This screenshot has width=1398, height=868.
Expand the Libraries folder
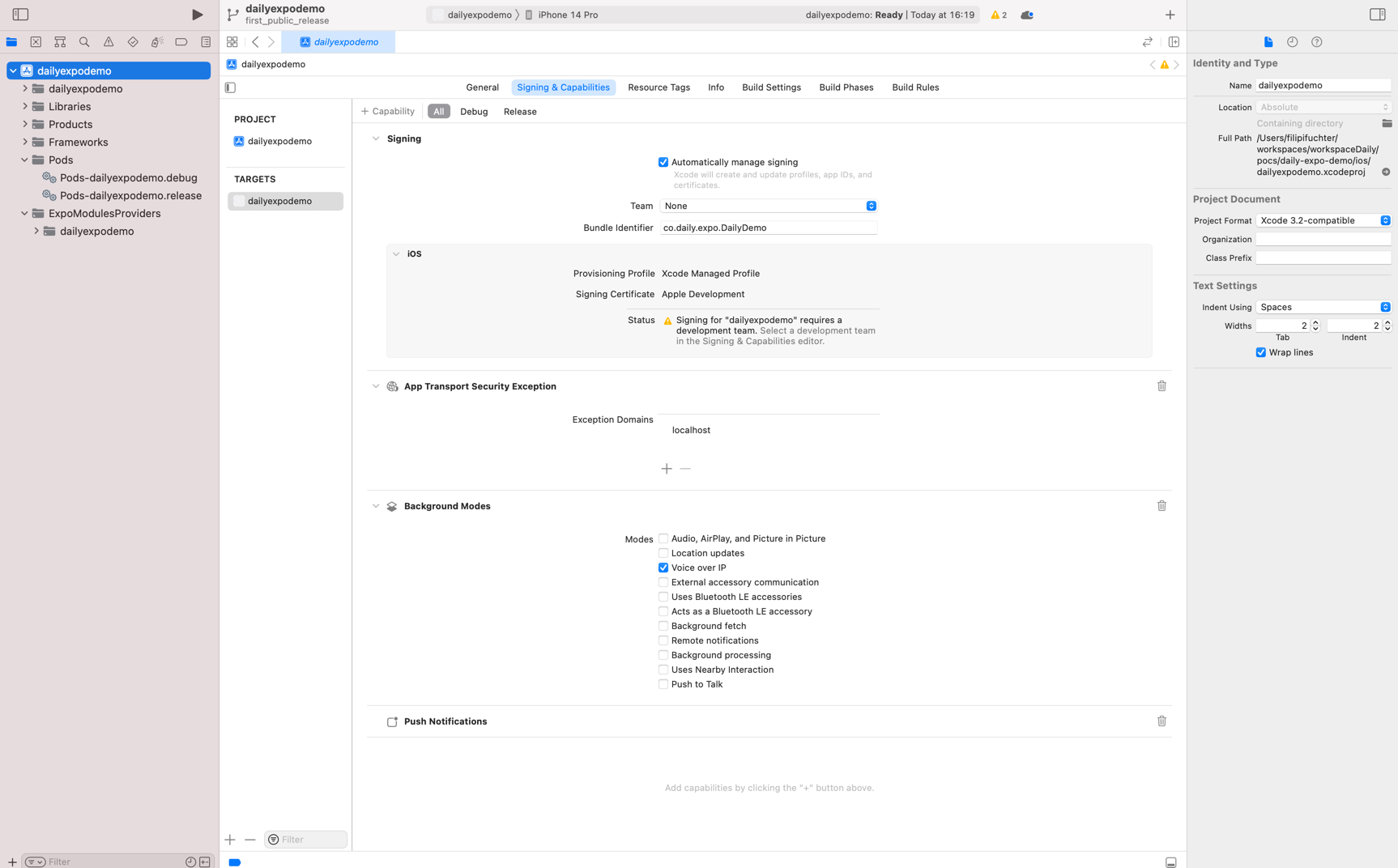coord(25,106)
